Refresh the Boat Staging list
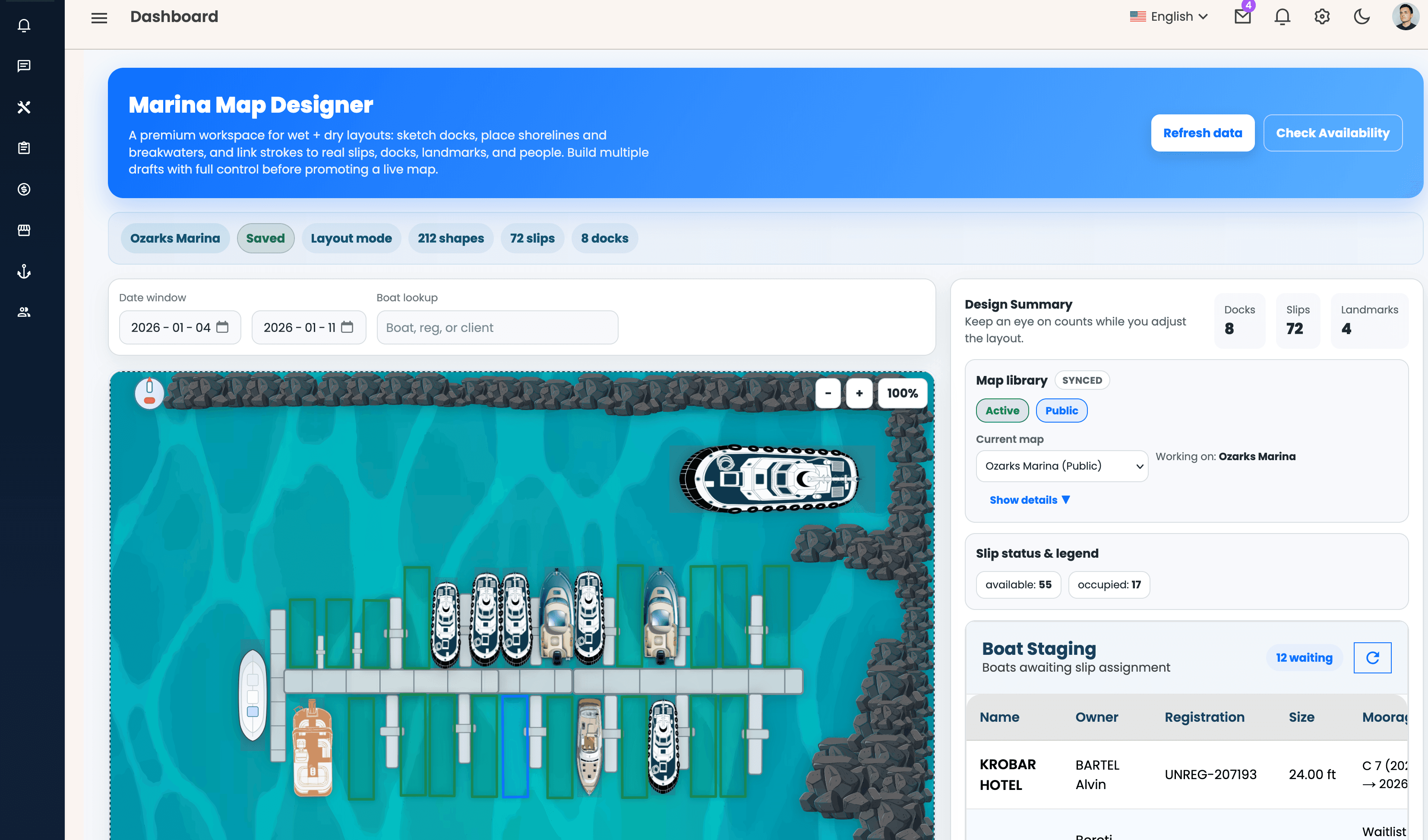The height and width of the screenshot is (840, 1428). coord(1372,657)
